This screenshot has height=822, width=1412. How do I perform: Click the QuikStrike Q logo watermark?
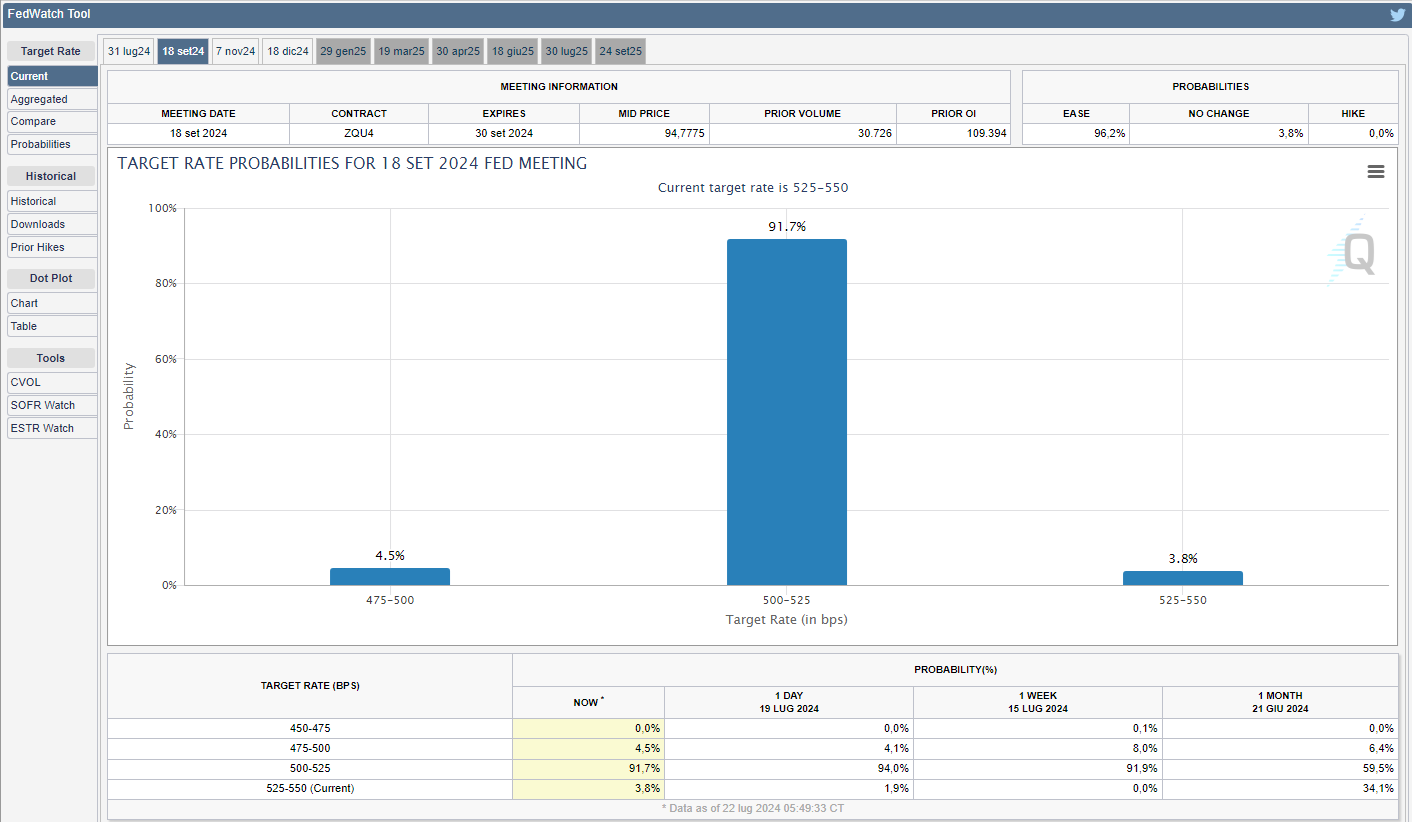1354,253
